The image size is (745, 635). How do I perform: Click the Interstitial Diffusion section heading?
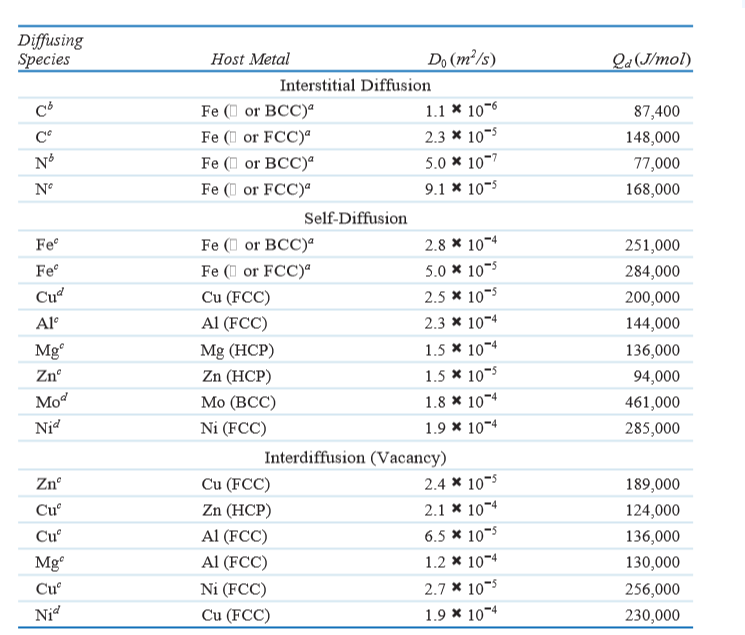point(355,86)
